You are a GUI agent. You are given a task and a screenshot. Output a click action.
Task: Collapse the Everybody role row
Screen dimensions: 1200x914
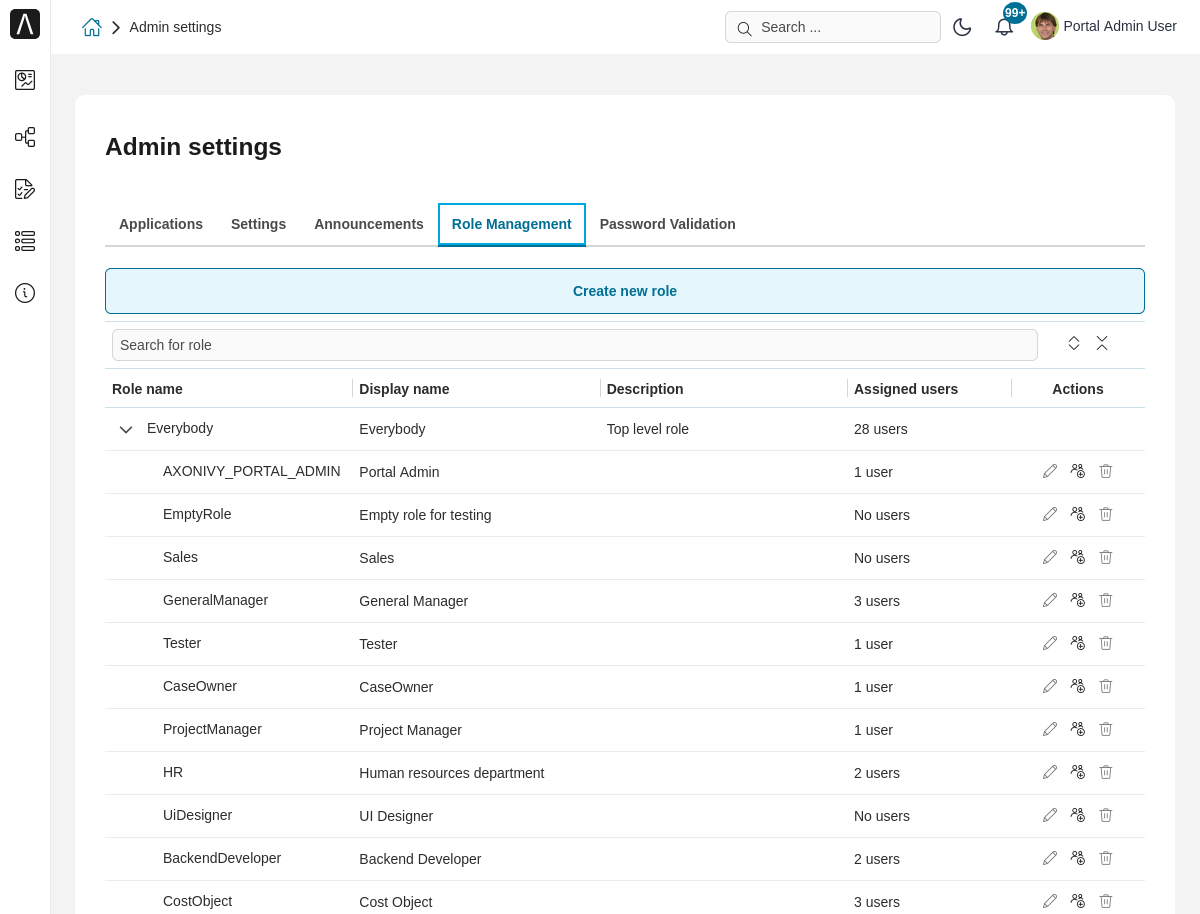[126, 429]
